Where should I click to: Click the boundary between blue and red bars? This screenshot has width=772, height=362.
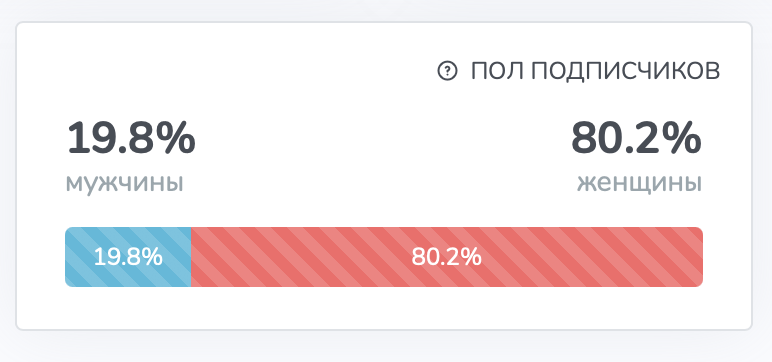coord(191,257)
